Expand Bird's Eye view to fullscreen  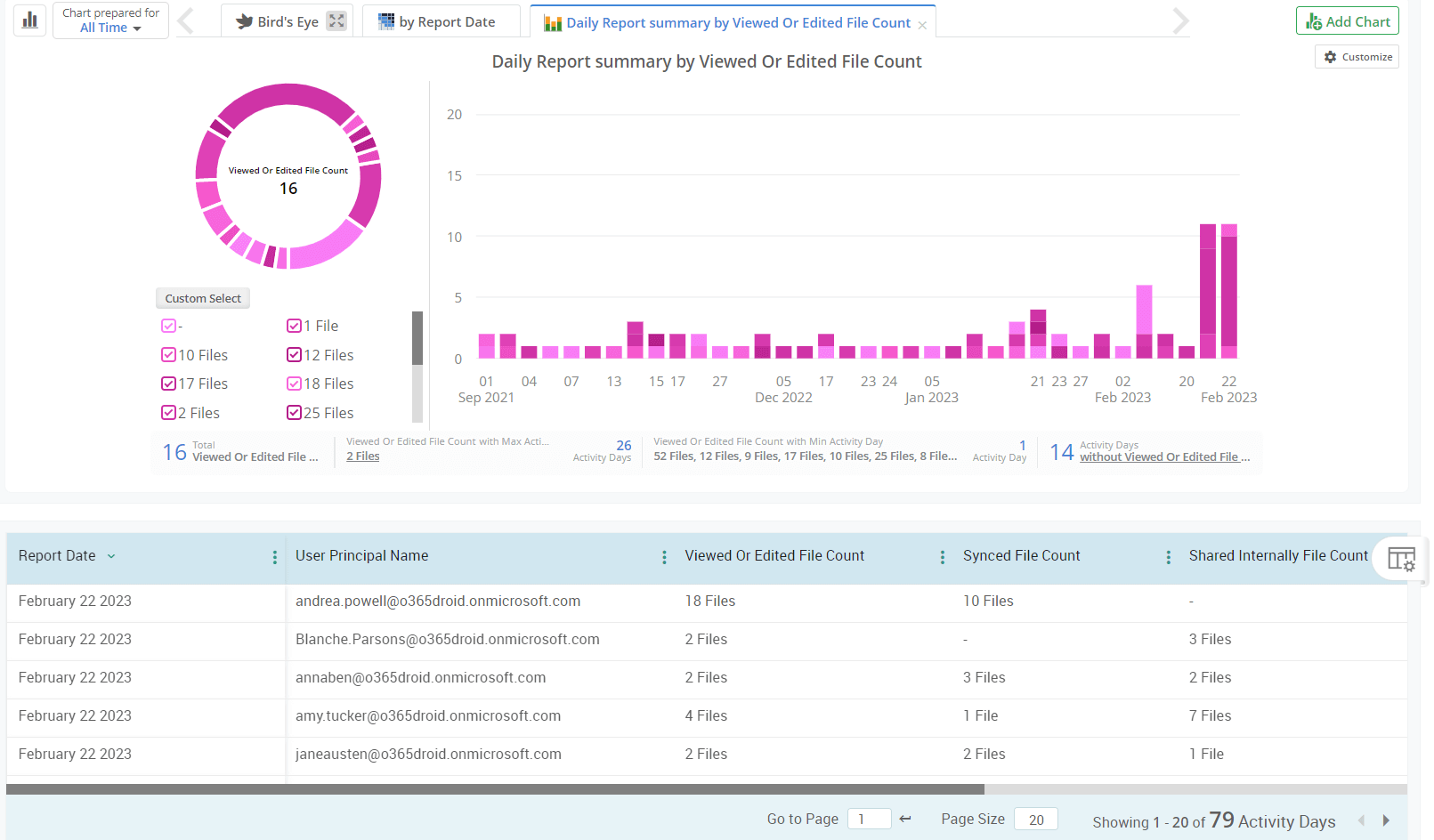pos(336,20)
